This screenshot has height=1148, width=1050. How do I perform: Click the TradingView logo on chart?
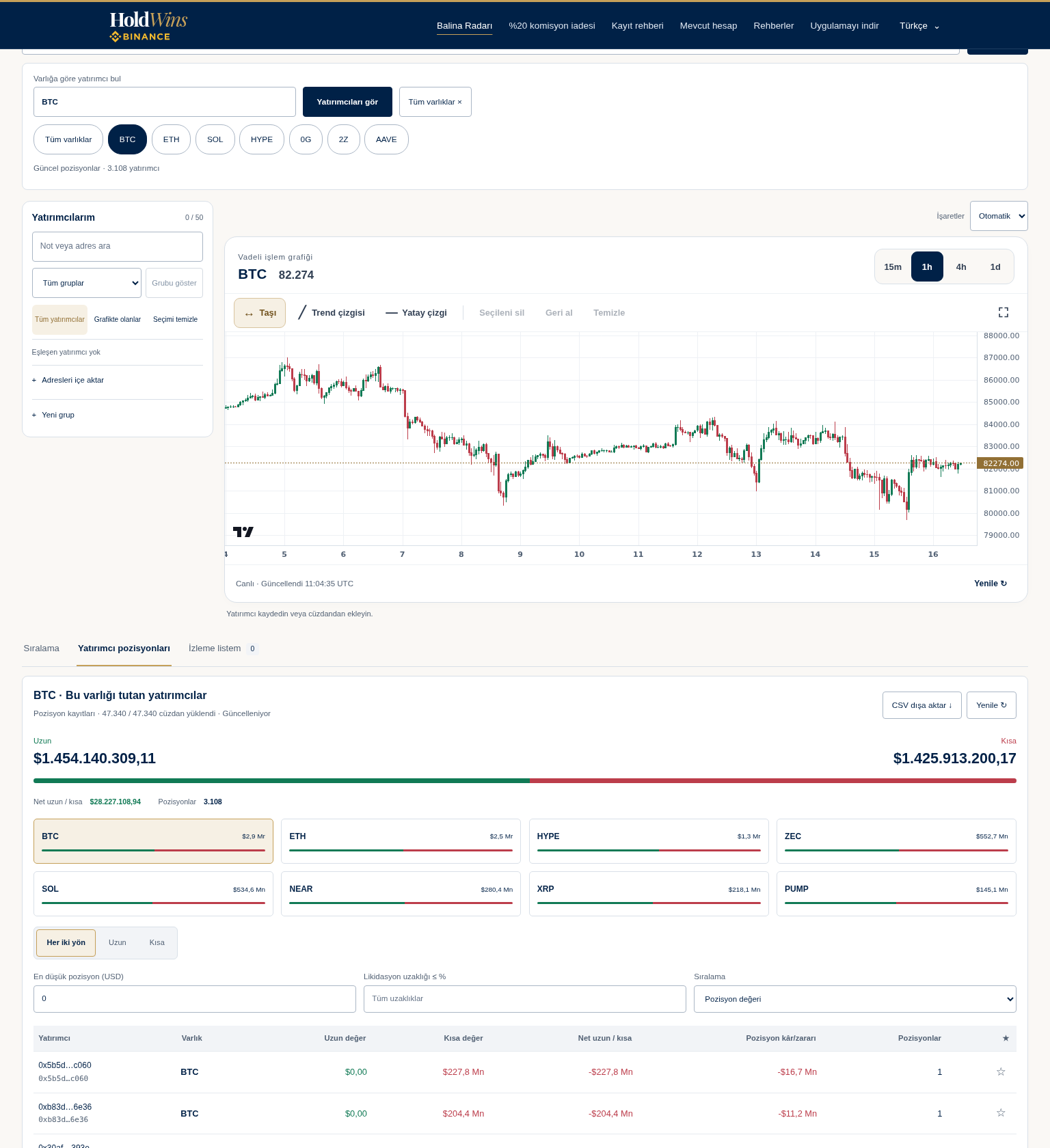[243, 532]
